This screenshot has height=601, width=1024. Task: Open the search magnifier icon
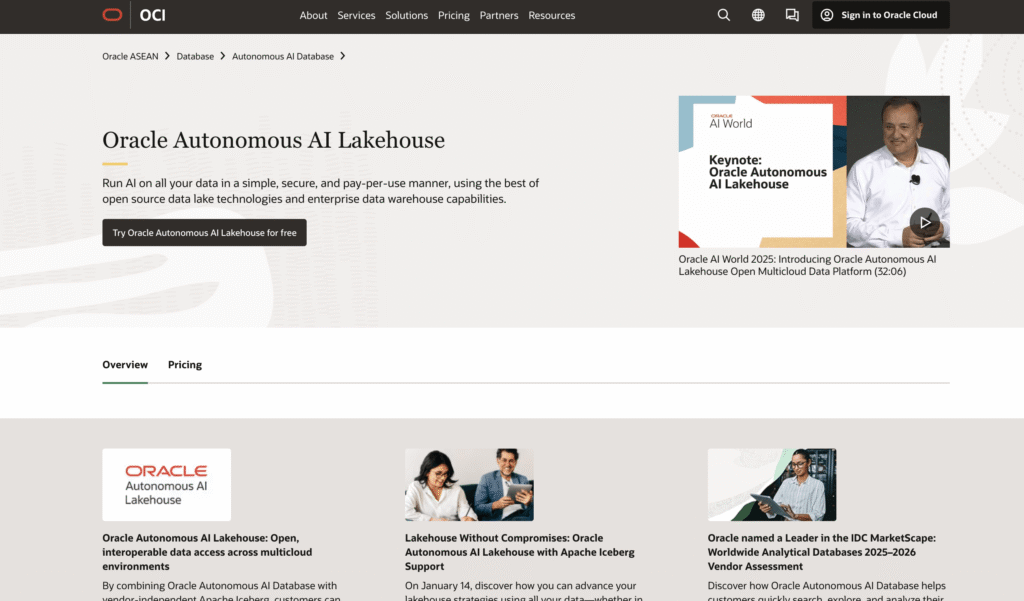click(x=723, y=15)
